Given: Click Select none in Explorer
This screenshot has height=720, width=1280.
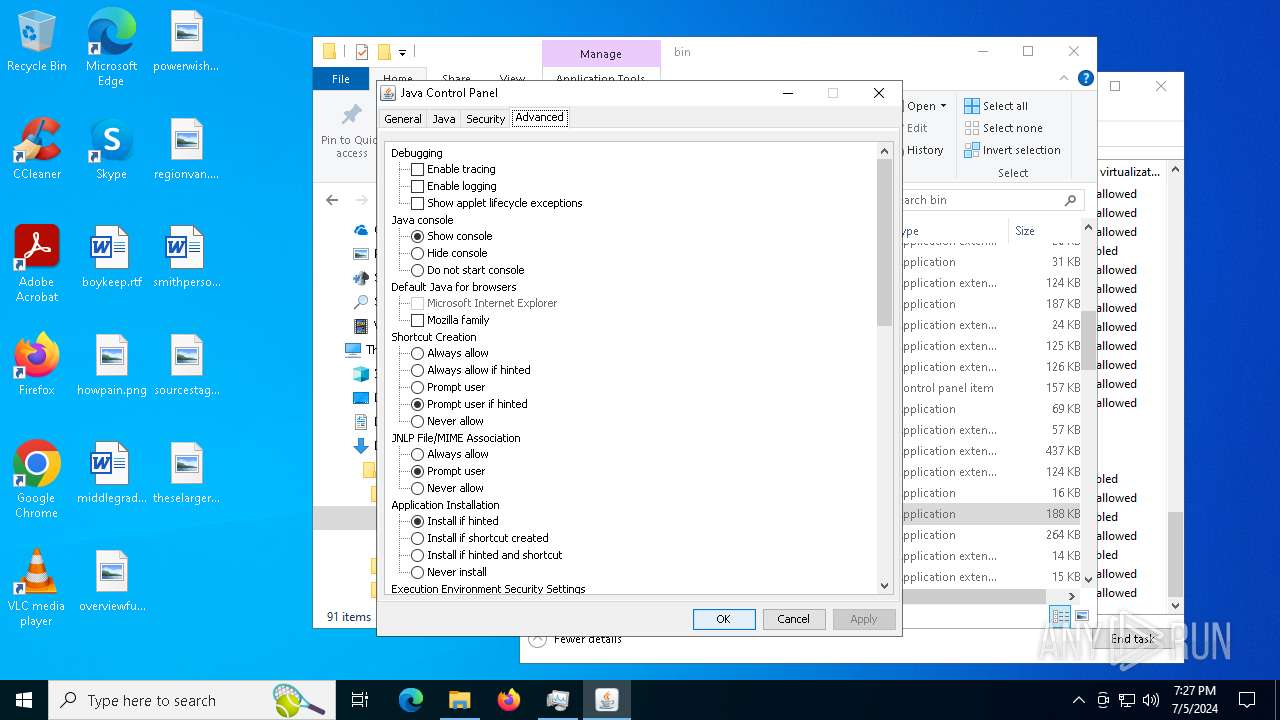Looking at the screenshot, I should click(x=1003, y=128).
